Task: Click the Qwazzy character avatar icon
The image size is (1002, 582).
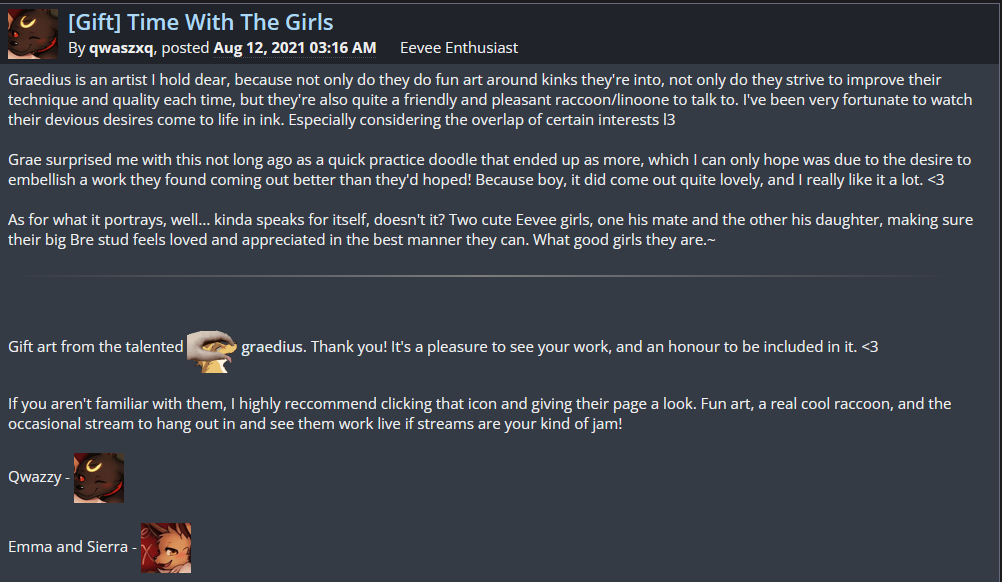Action: 99,478
